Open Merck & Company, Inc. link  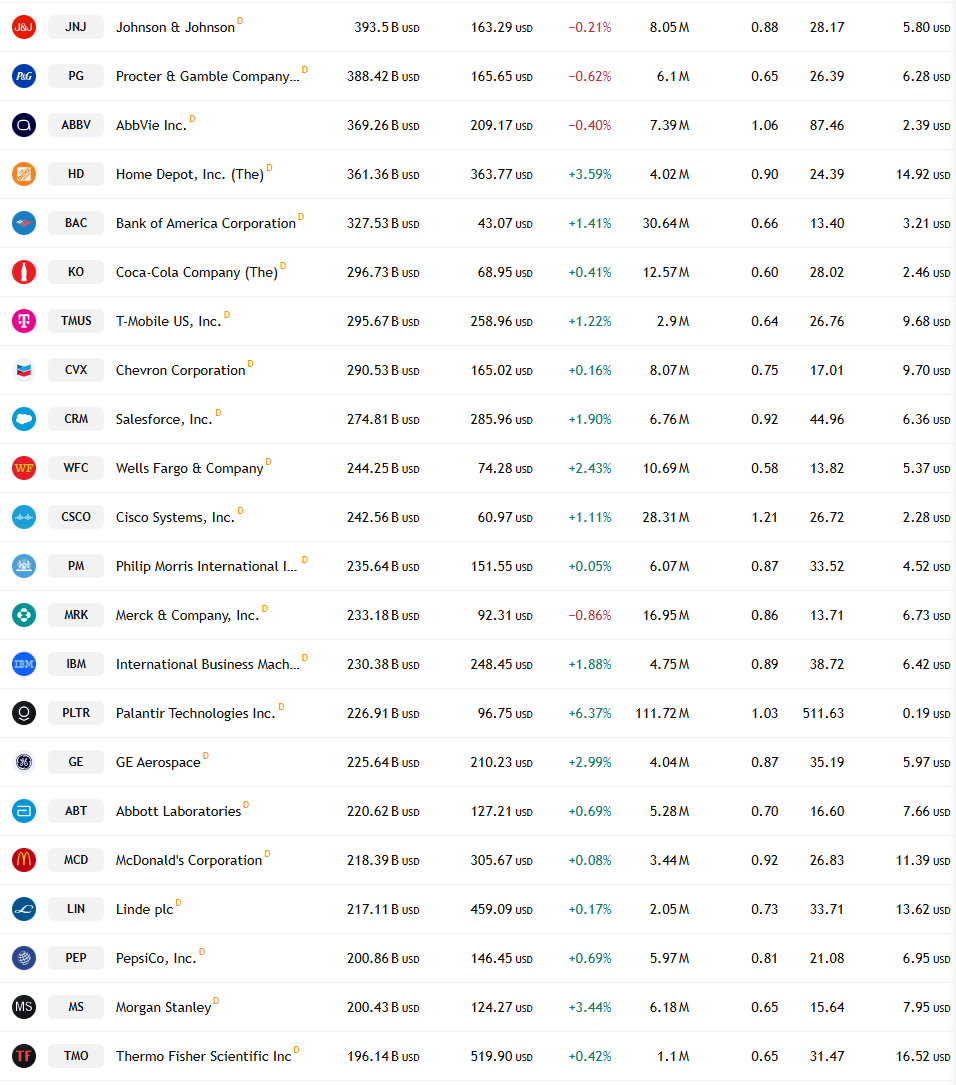click(x=187, y=616)
